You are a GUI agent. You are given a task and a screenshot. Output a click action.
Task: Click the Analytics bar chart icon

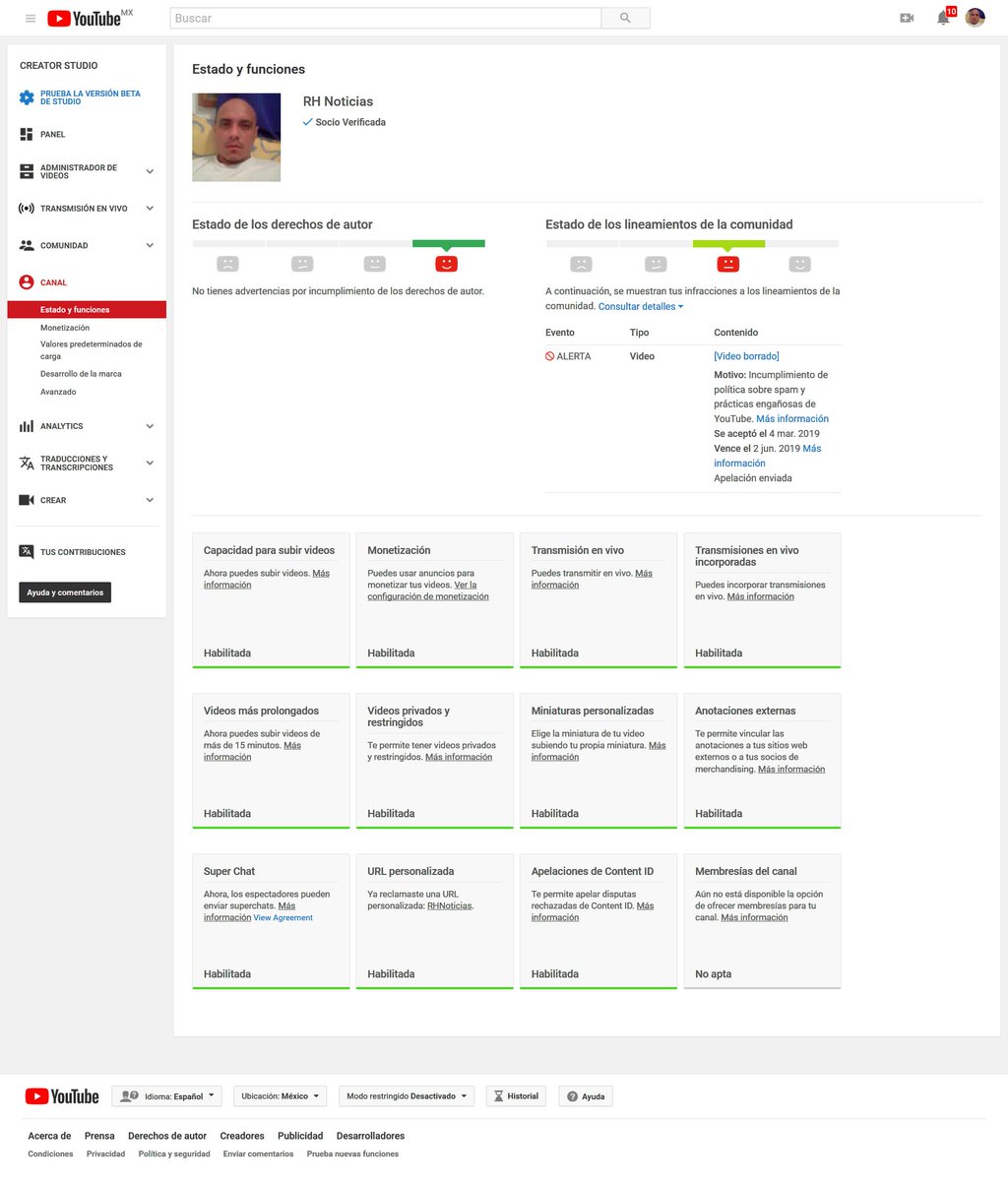click(27, 426)
